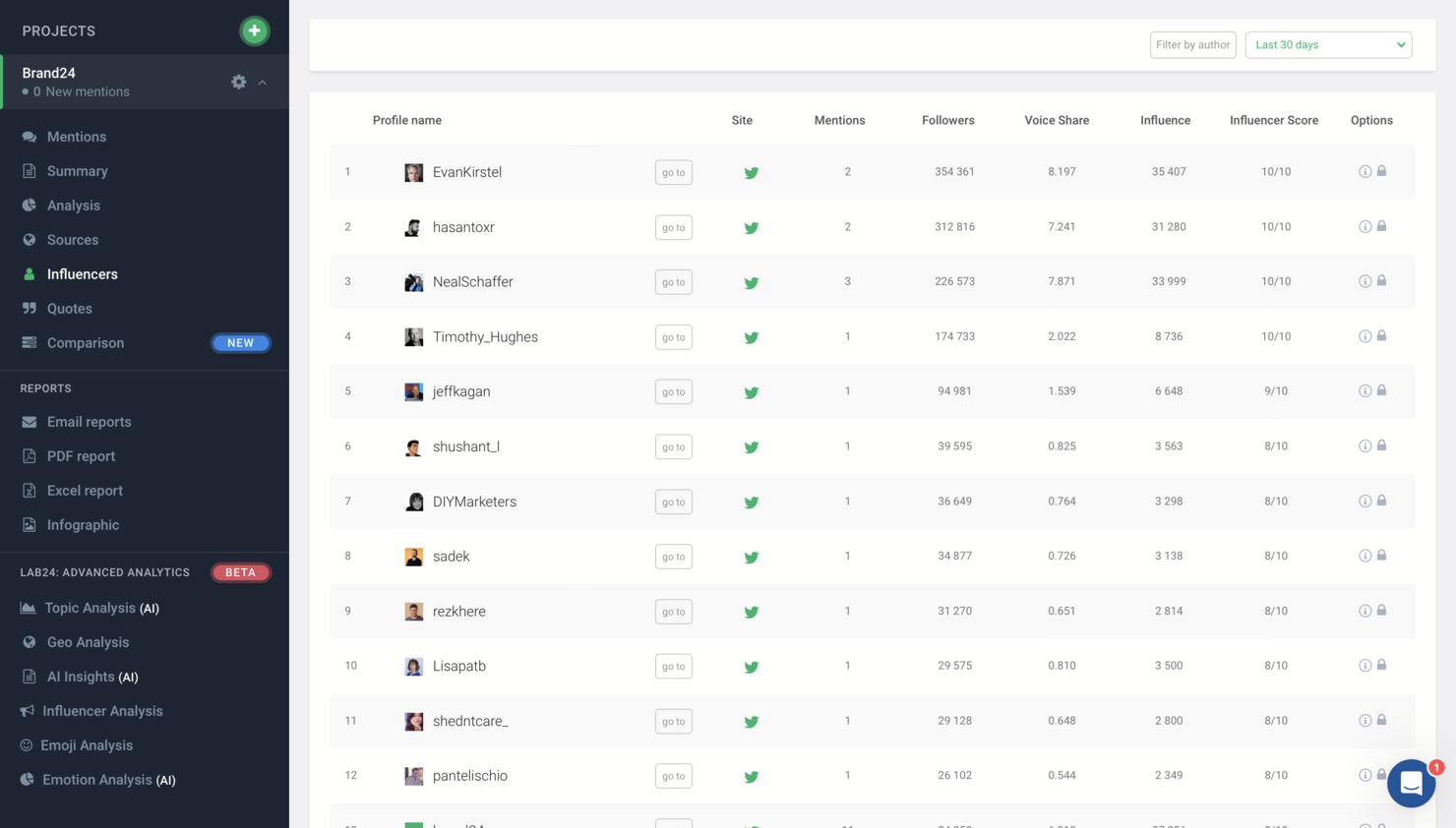Click the Filter by author input field
The width and height of the screenshot is (1456, 828).
click(x=1192, y=44)
